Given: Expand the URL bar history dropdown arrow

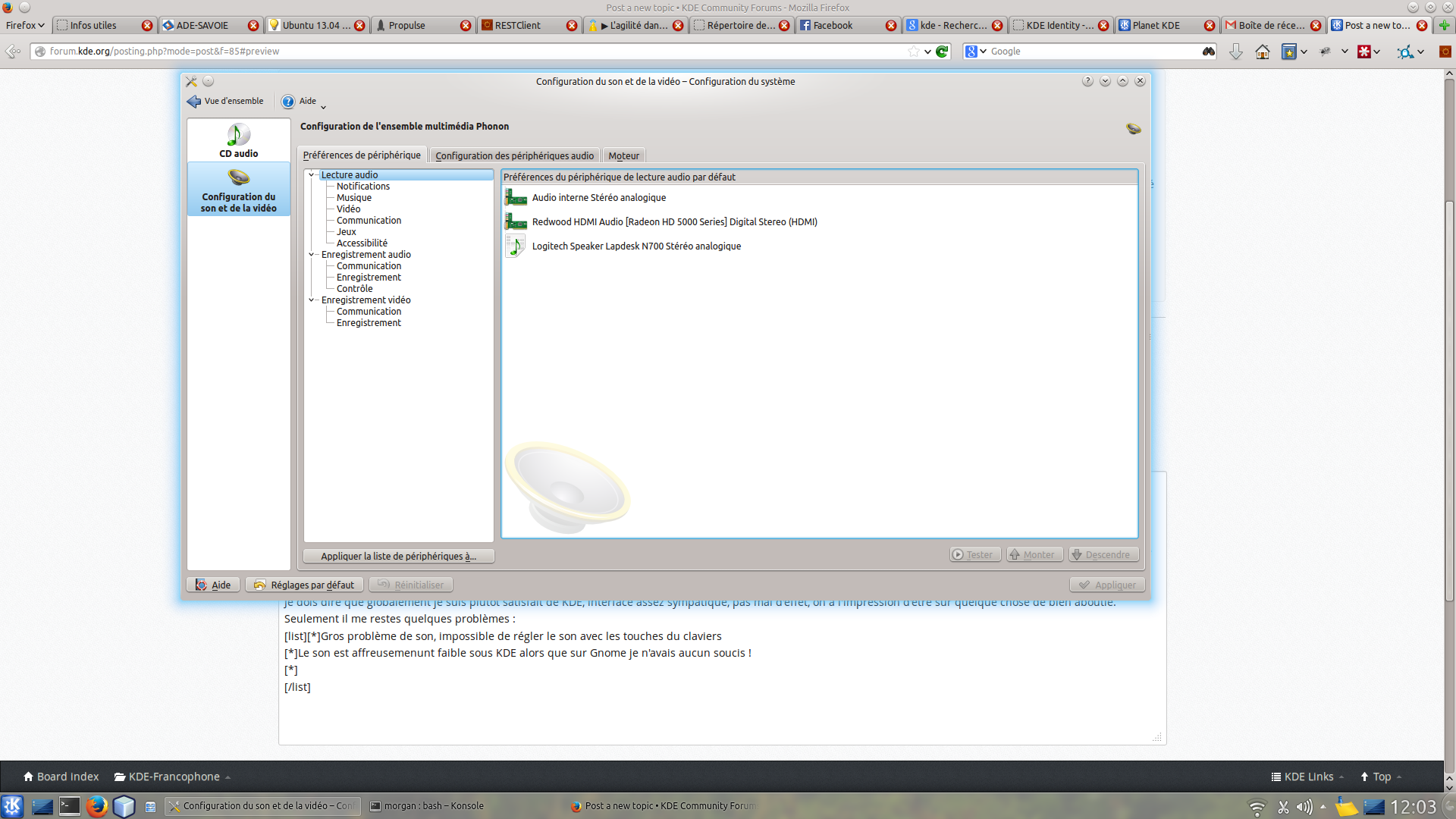Looking at the screenshot, I should click(927, 52).
